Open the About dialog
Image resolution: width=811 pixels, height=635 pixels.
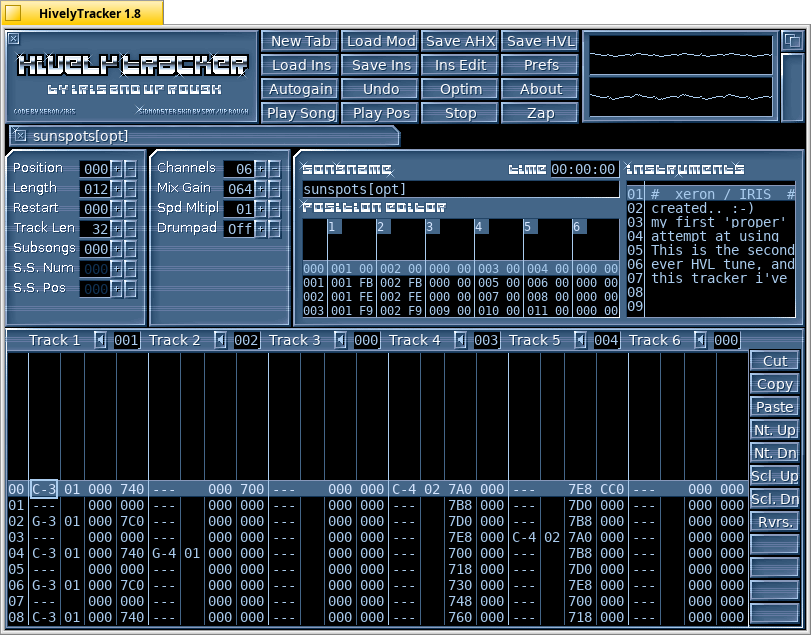point(540,89)
